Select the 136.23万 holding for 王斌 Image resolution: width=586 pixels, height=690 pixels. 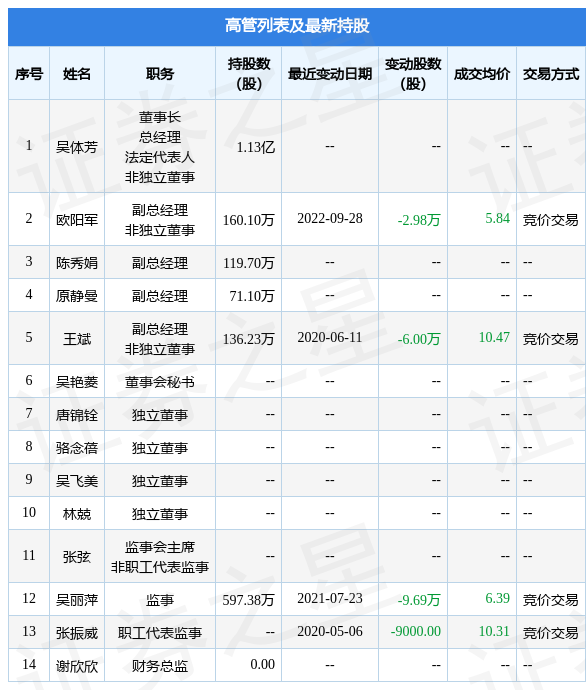pos(249,338)
